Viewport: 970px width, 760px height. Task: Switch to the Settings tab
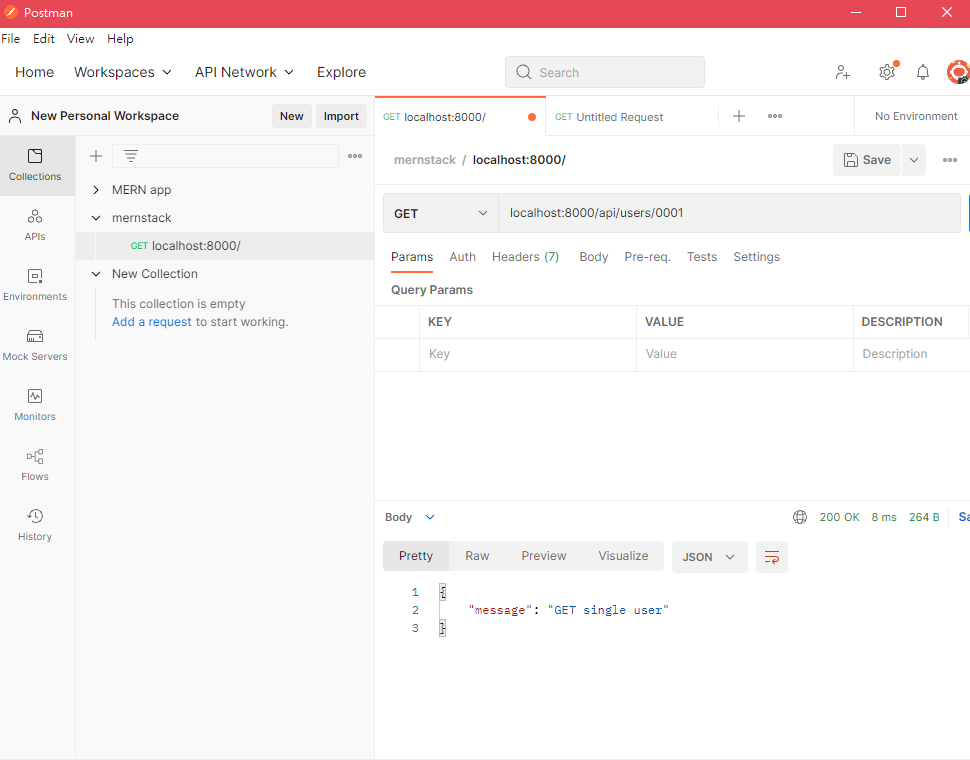coord(756,257)
